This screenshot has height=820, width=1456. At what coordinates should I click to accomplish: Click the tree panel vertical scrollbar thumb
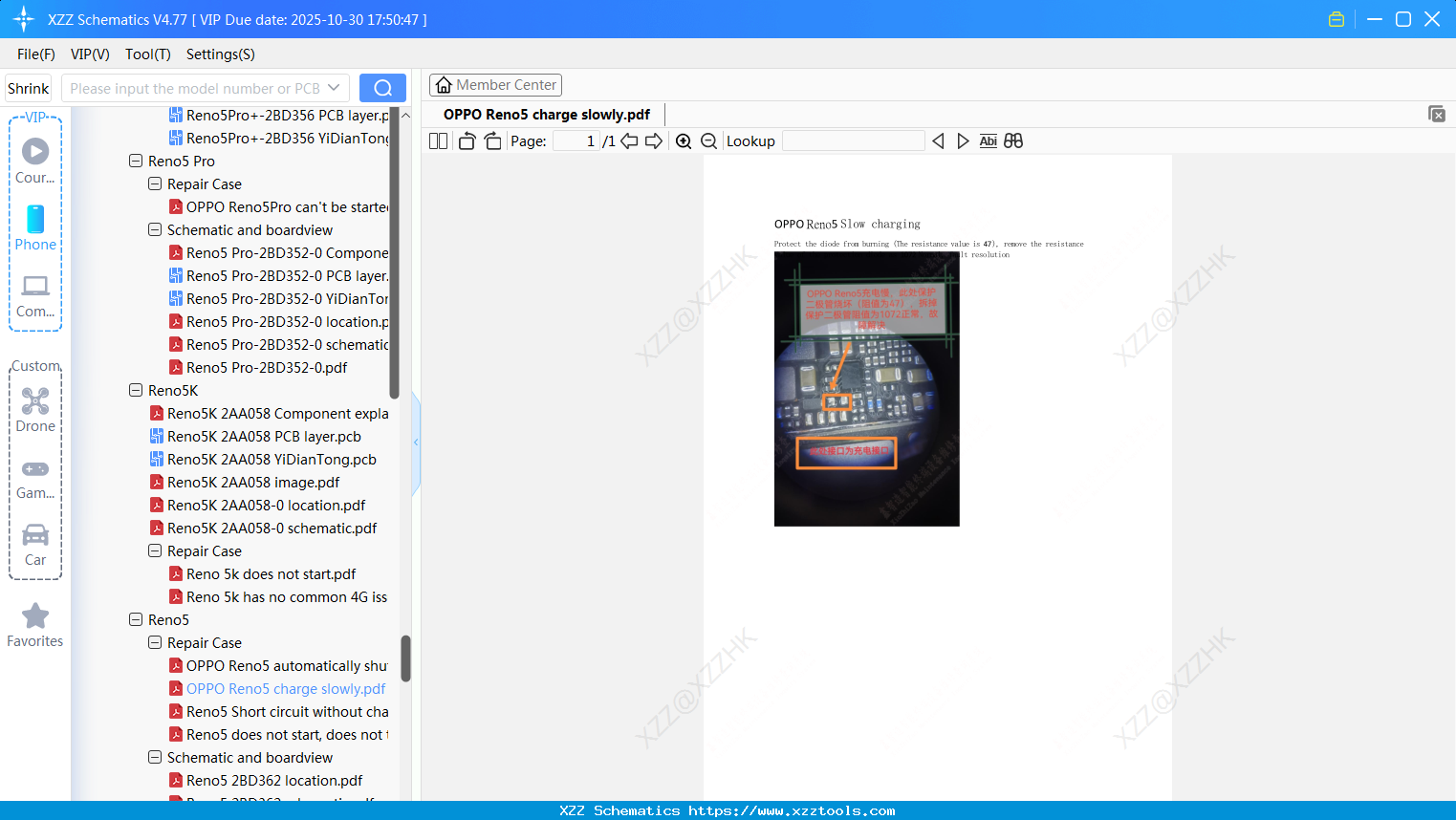(405, 658)
